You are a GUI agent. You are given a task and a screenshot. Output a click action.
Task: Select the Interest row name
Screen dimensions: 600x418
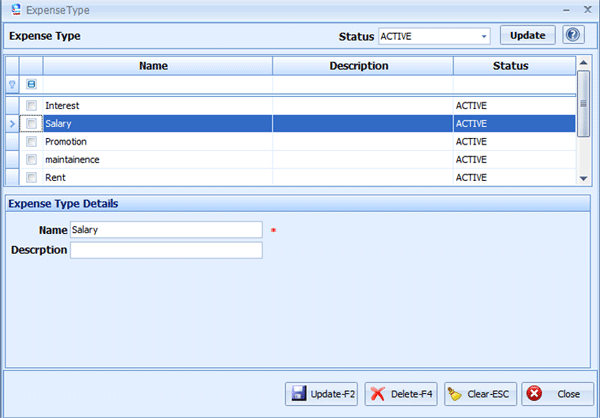coord(62,106)
